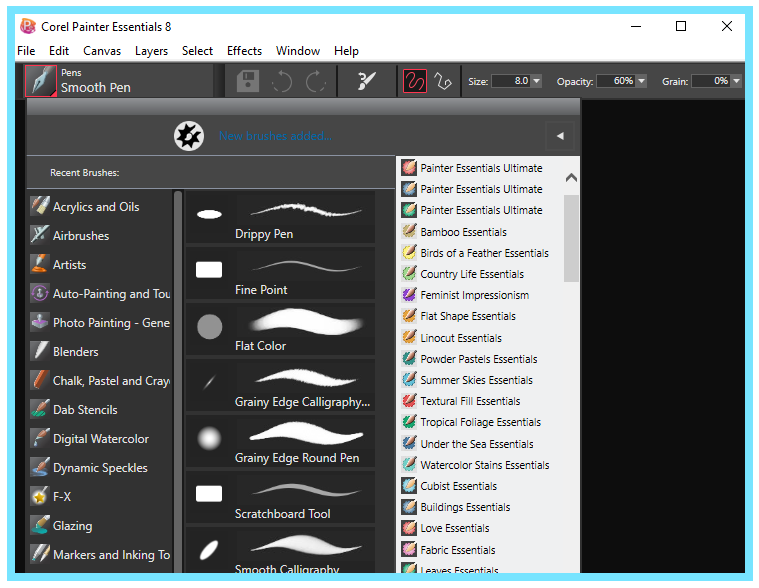Collapse the brush pack panel arrow

pyautogui.click(x=560, y=136)
